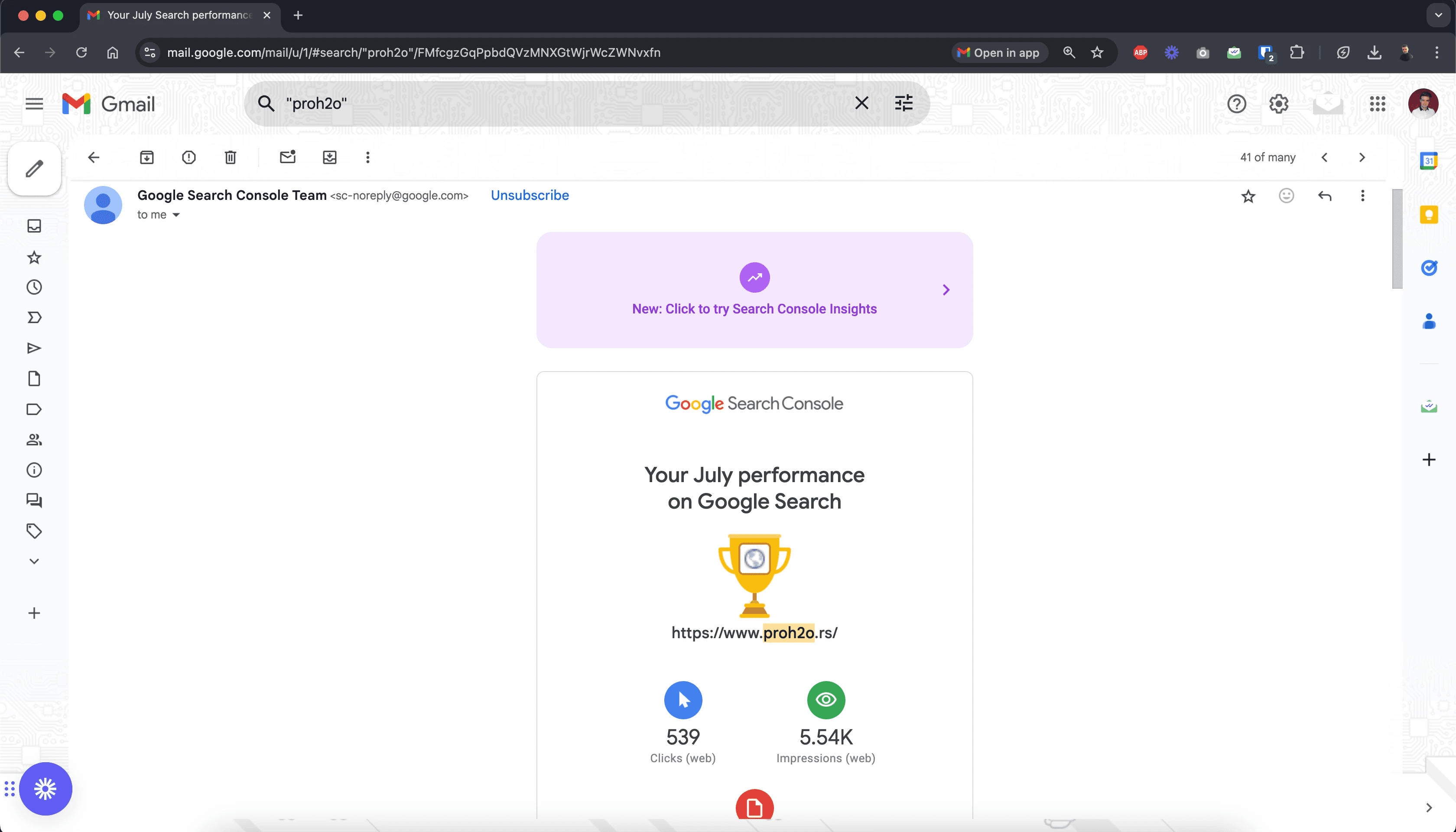The width and height of the screenshot is (1456, 832).
Task: Archive this email
Action: 147,157
